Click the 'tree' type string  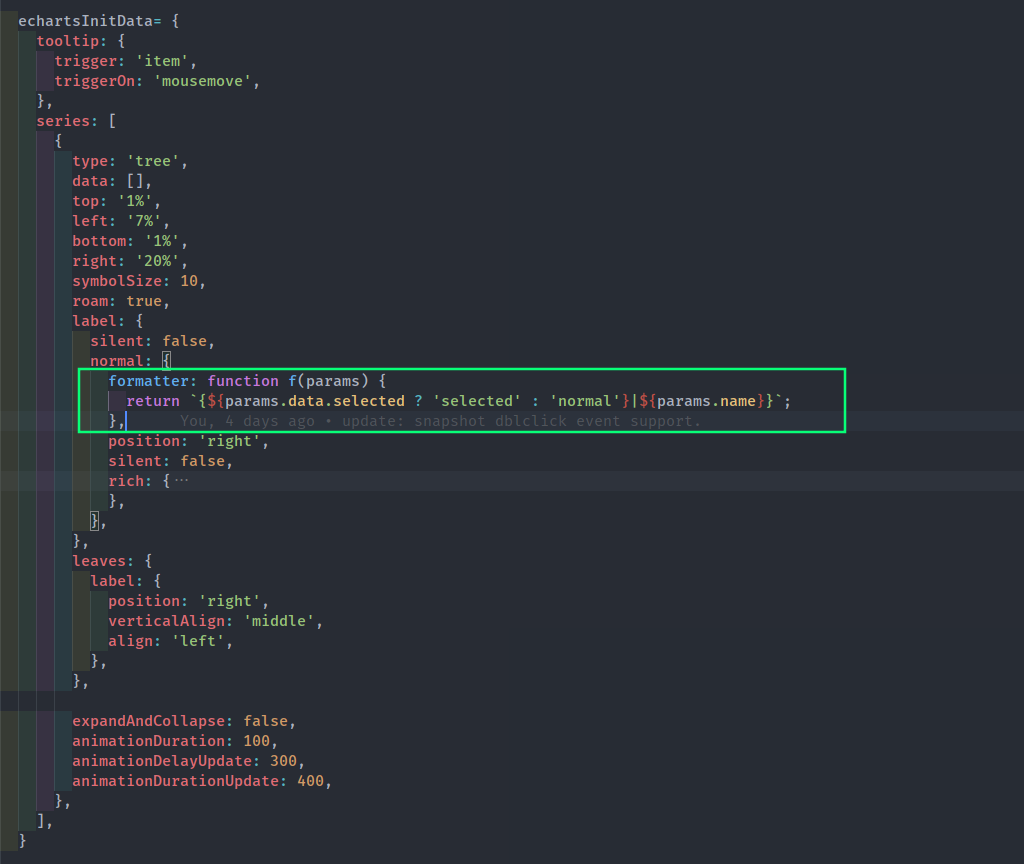point(152,161)
